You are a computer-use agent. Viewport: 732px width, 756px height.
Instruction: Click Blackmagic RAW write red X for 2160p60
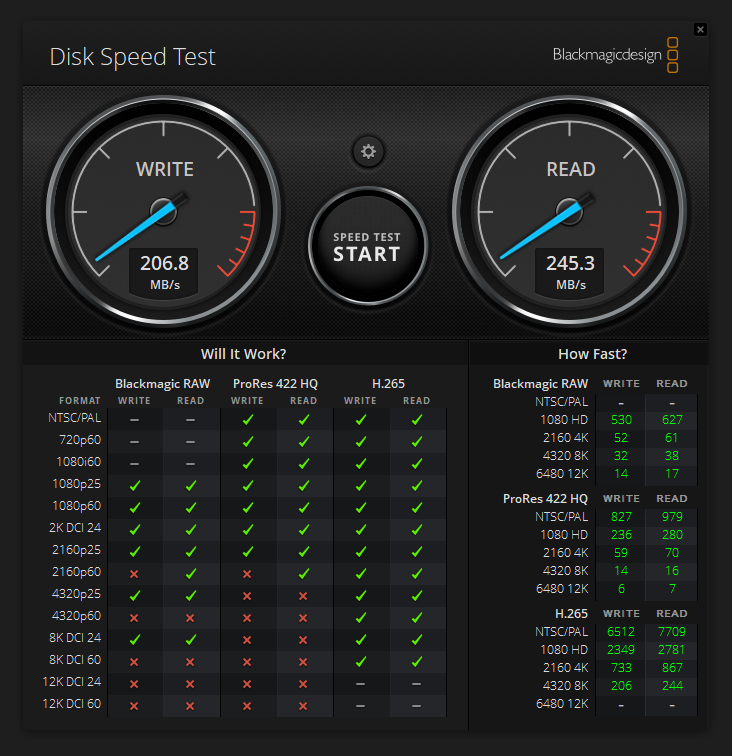pos(134,572)
